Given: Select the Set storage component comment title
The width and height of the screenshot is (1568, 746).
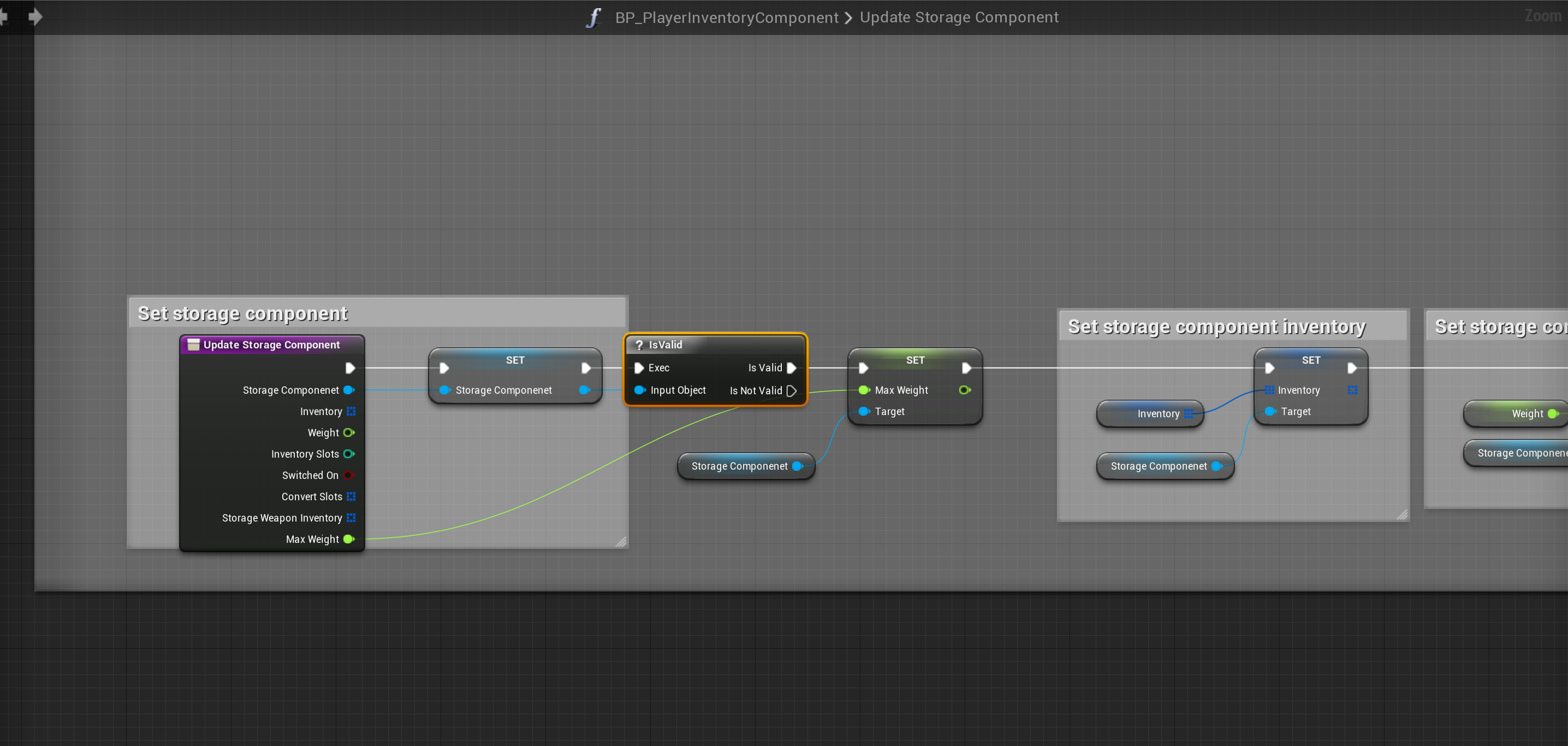Looking at the screenshot, I should pyautogui.click(x=242, y=313).
